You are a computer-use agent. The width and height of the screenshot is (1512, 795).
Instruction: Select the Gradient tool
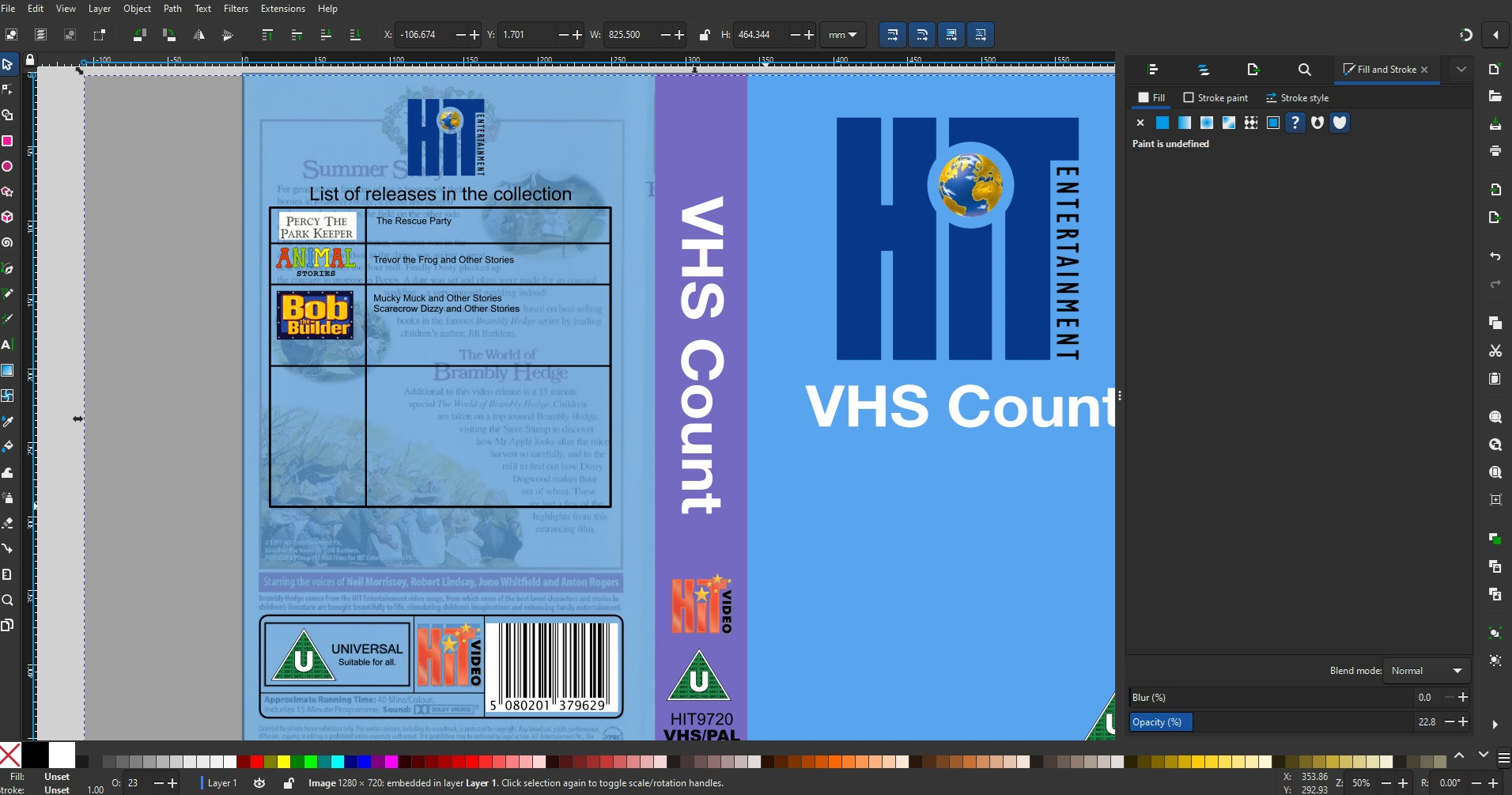7,370
